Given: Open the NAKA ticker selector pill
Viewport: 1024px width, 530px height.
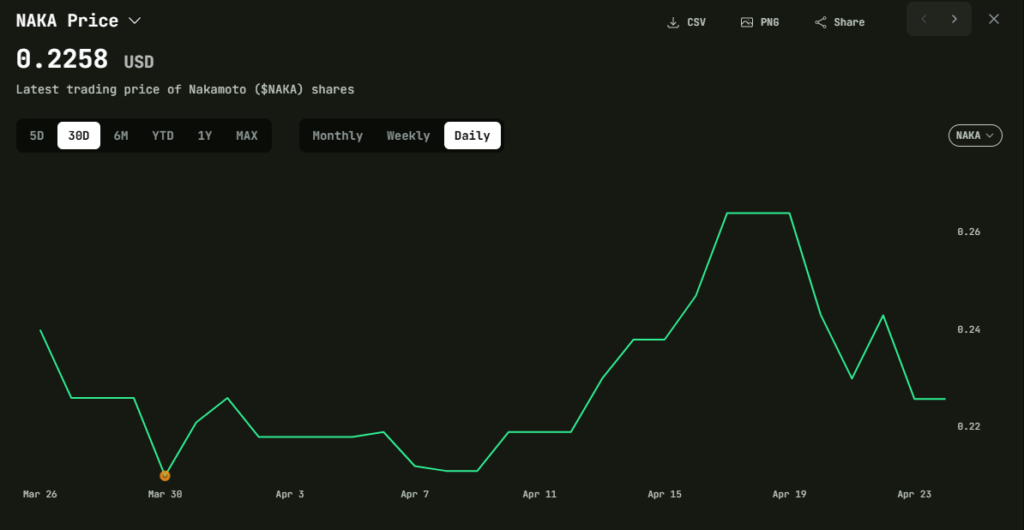Looking at the screenshot, I should coord(975,136).
